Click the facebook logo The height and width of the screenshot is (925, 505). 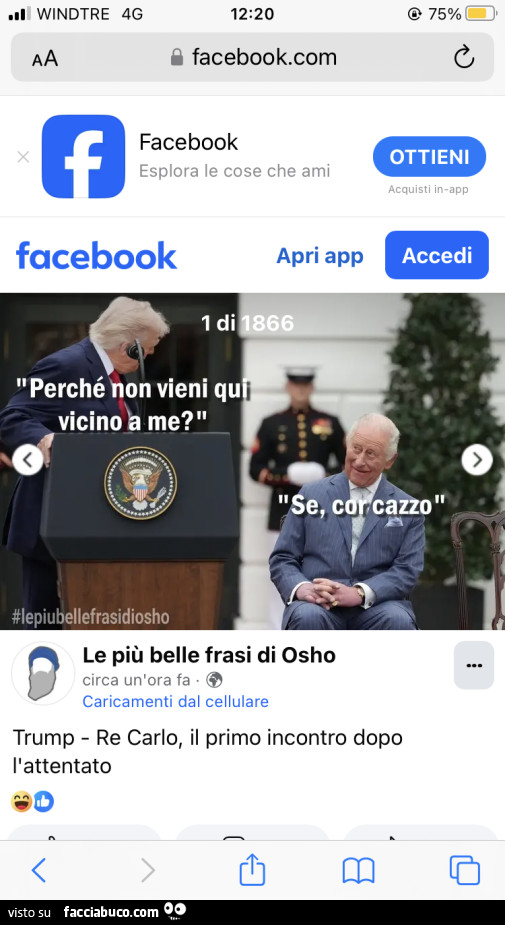point(96,255)
